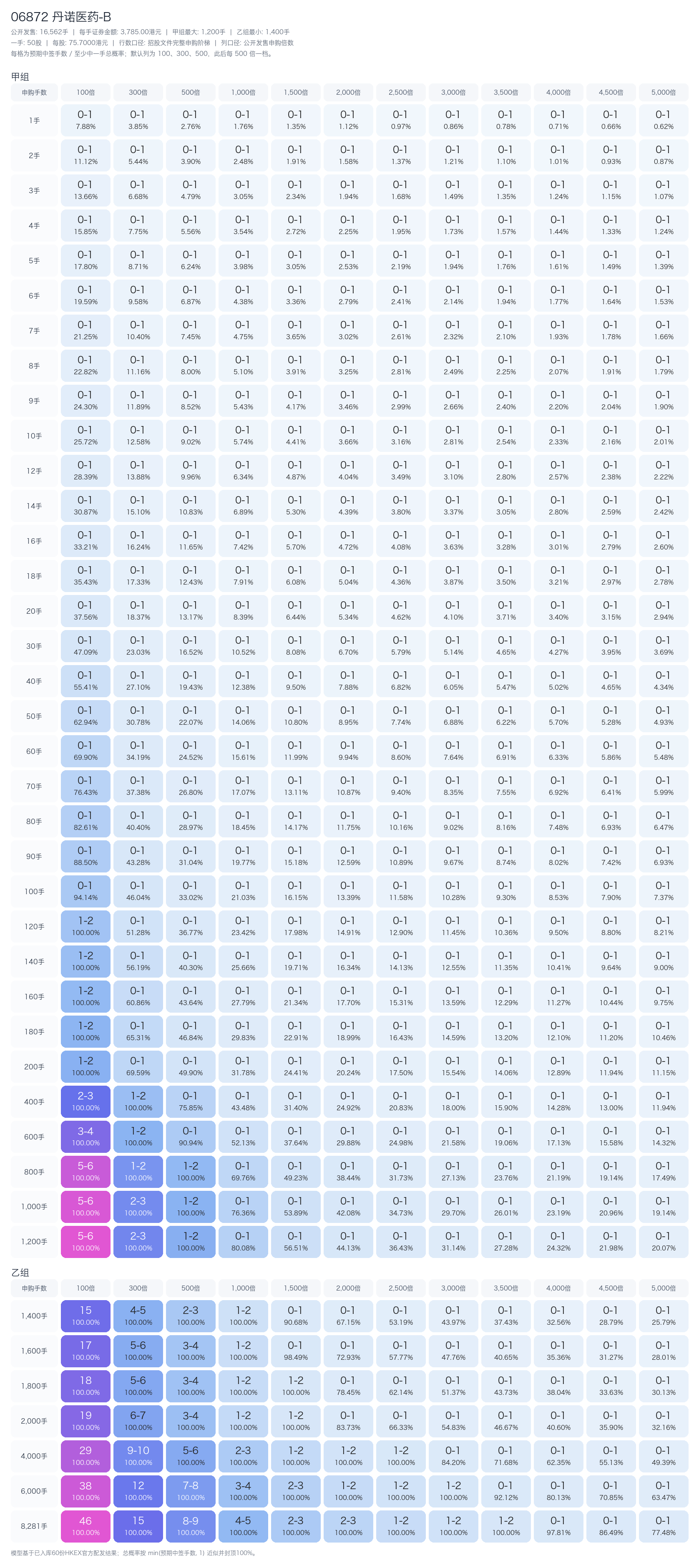This screenshot has height=1568, width=699.
Task: Select the 乙组 section heading
Action: point(20,1272)
